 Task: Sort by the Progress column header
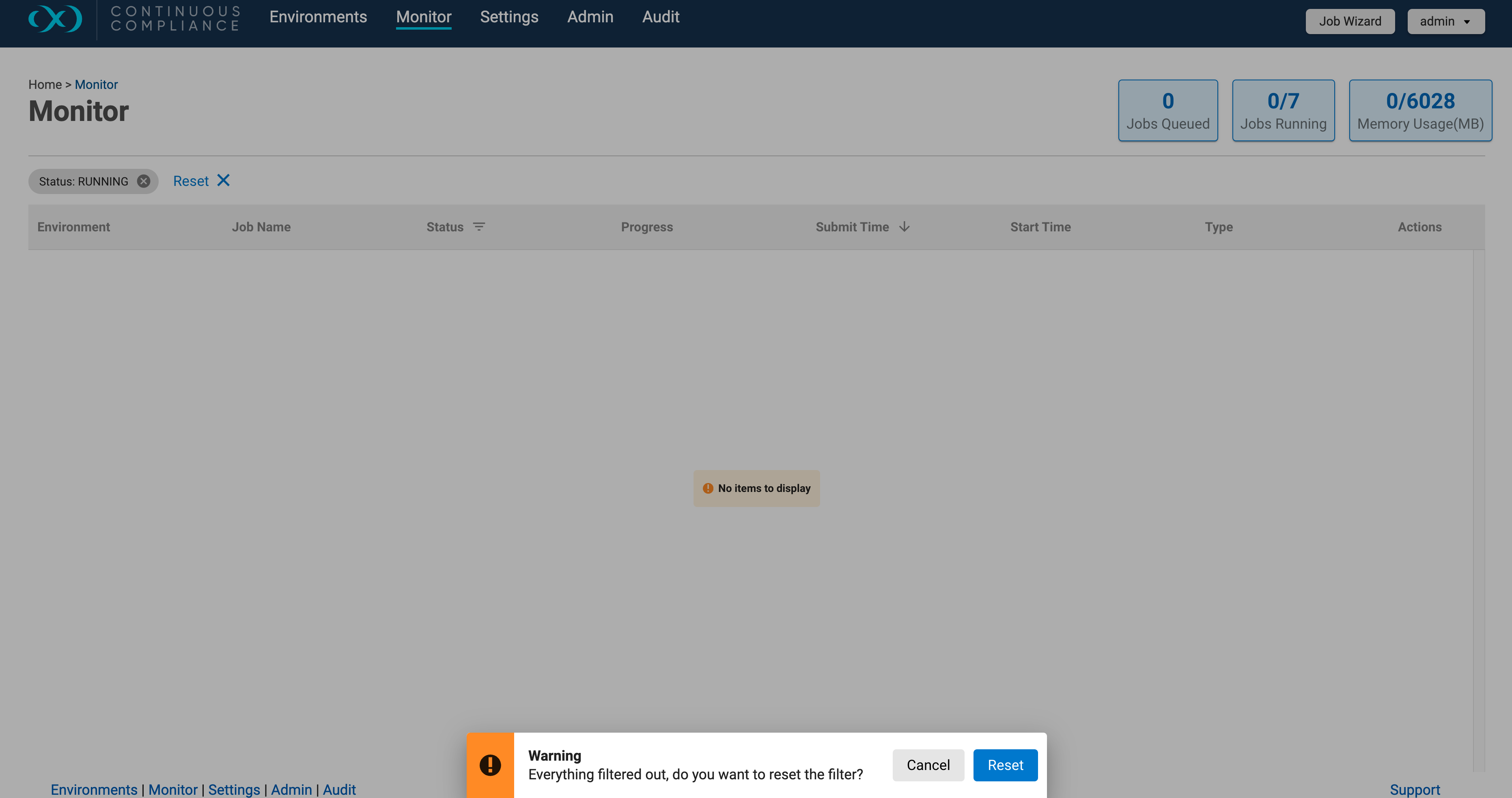pos(647,226)
